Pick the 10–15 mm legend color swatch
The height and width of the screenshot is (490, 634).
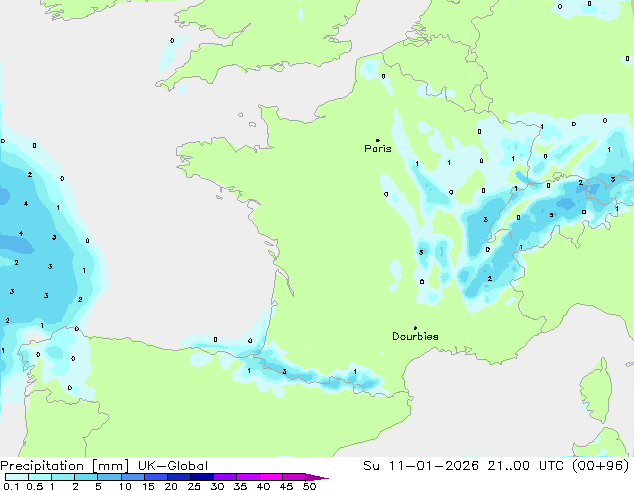coord(132,477)
